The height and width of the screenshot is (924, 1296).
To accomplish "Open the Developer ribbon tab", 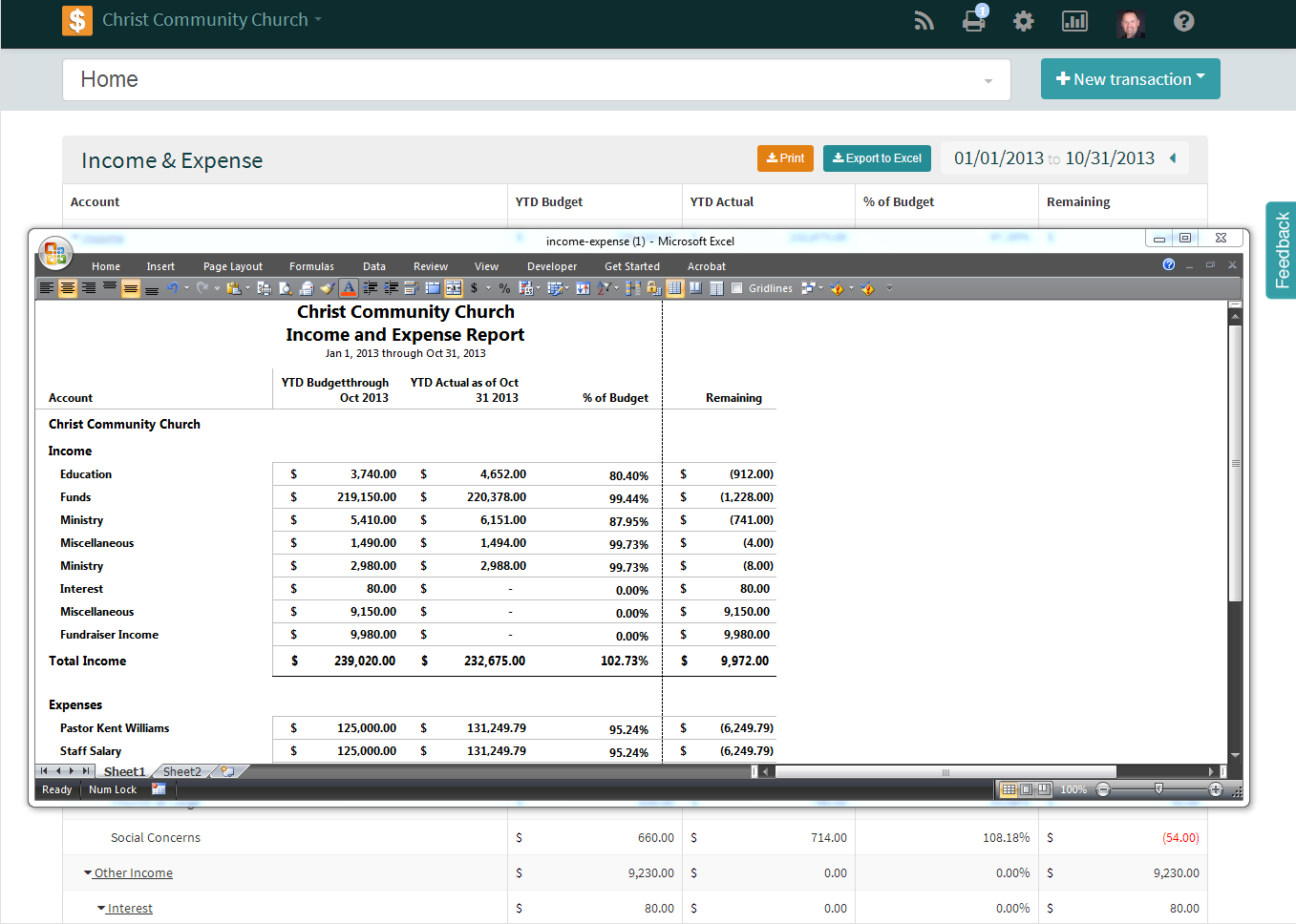I will pos(552,266).
